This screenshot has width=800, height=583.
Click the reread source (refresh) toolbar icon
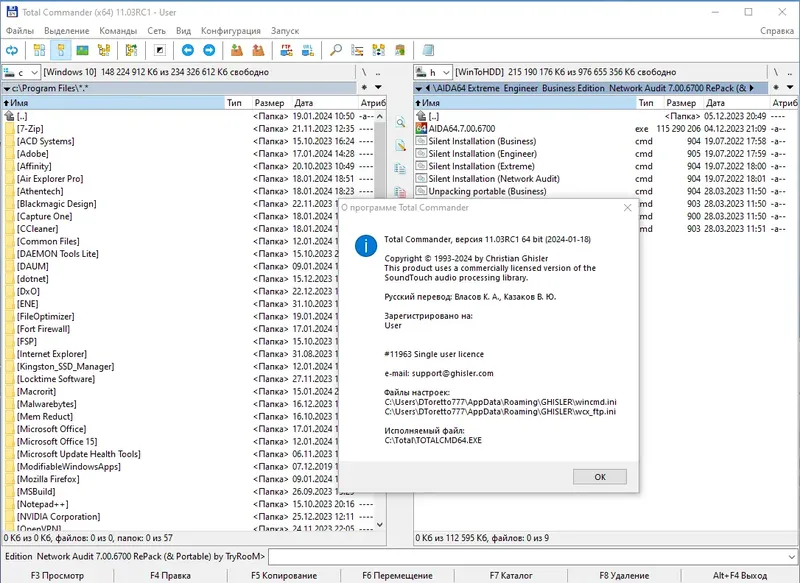click(x=12, y=50)
